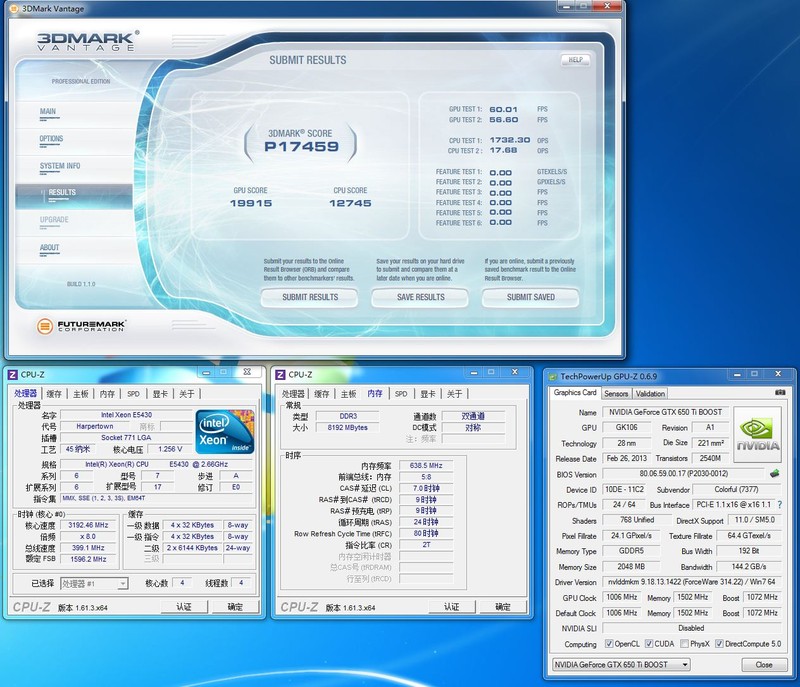Switch to Sensors tab in GPU-Z

point(616,394)
